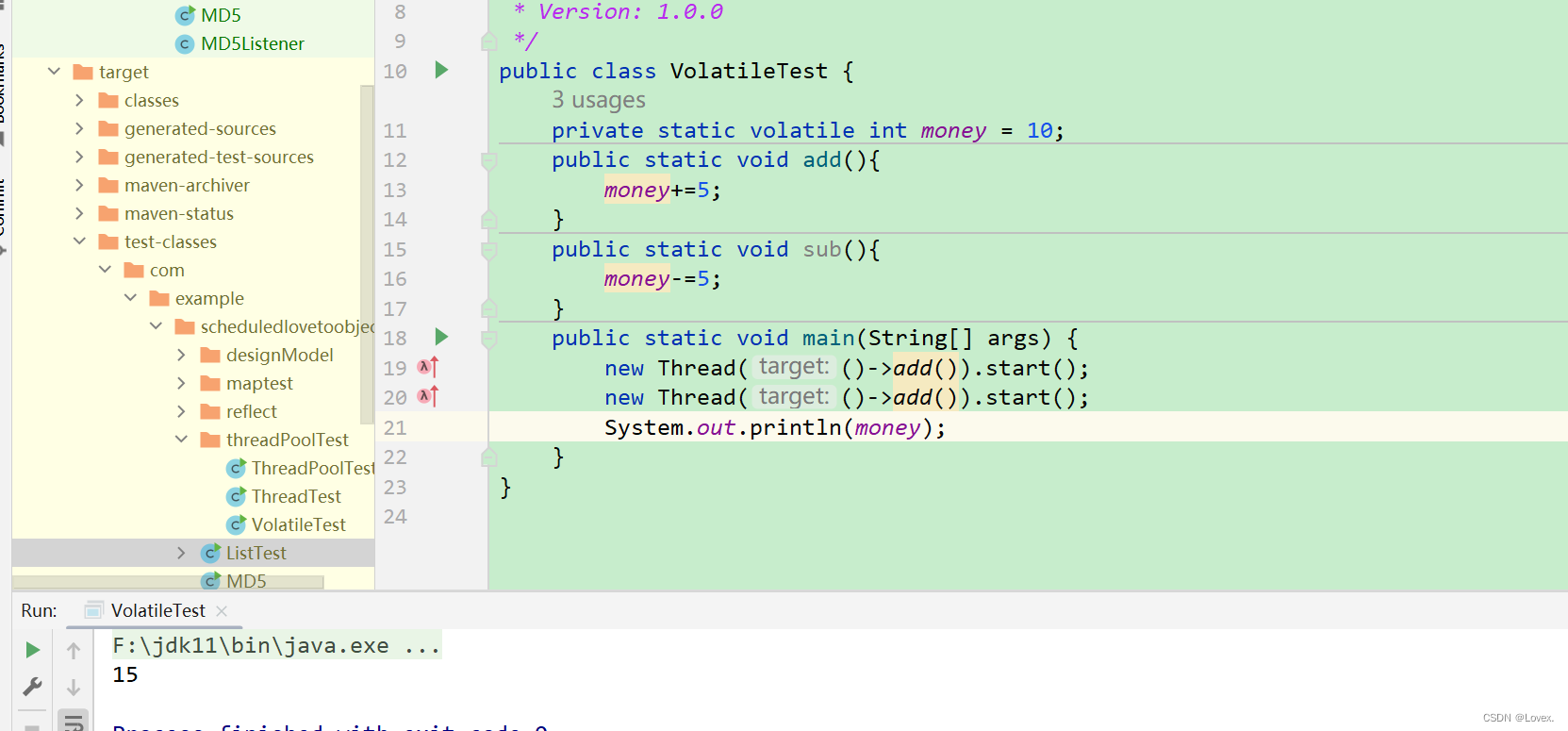
Task: Click the 'target:' hint on line 20
Action: click(794, 397)
